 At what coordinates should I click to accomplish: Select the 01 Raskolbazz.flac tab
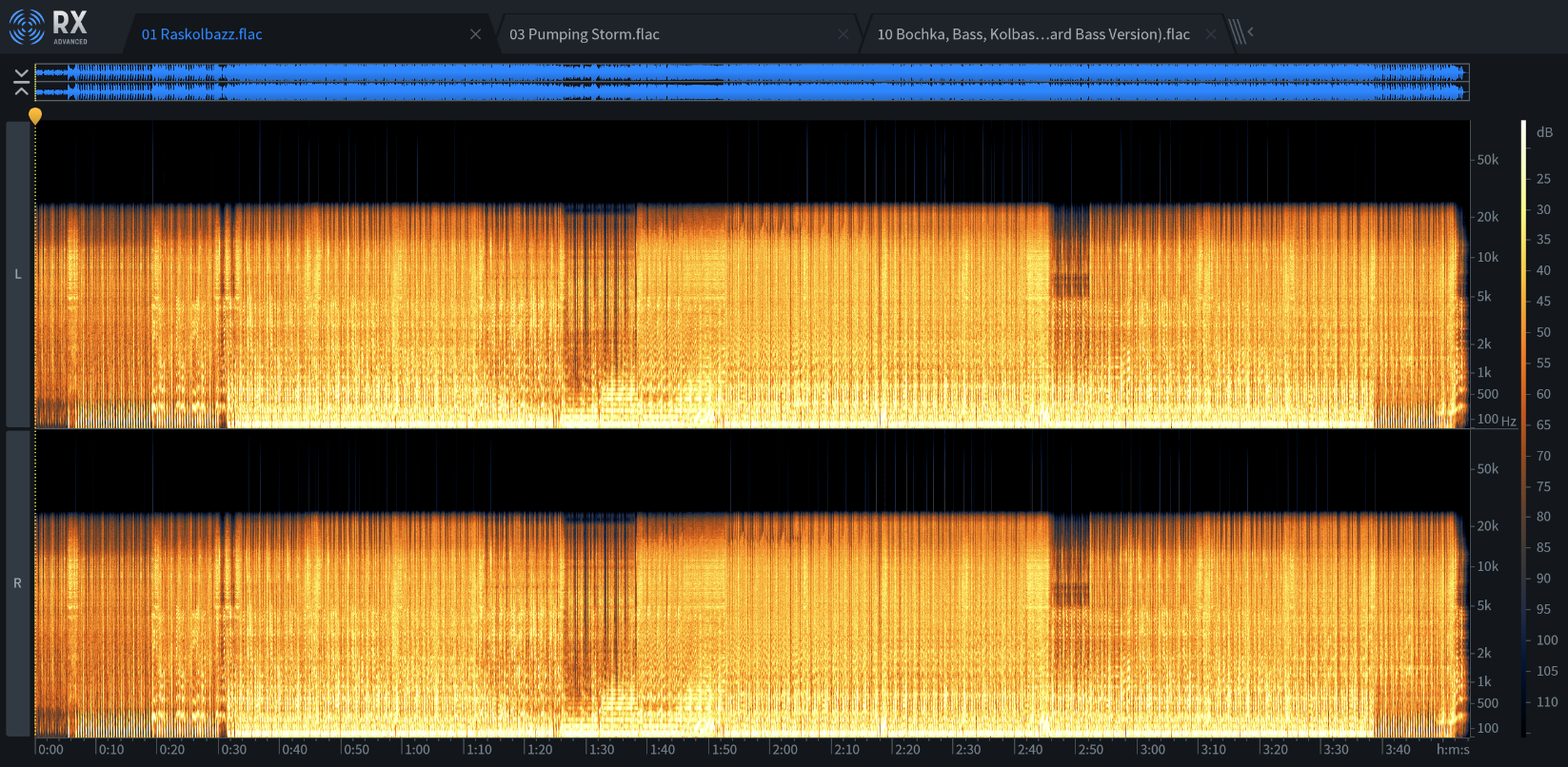202,34
